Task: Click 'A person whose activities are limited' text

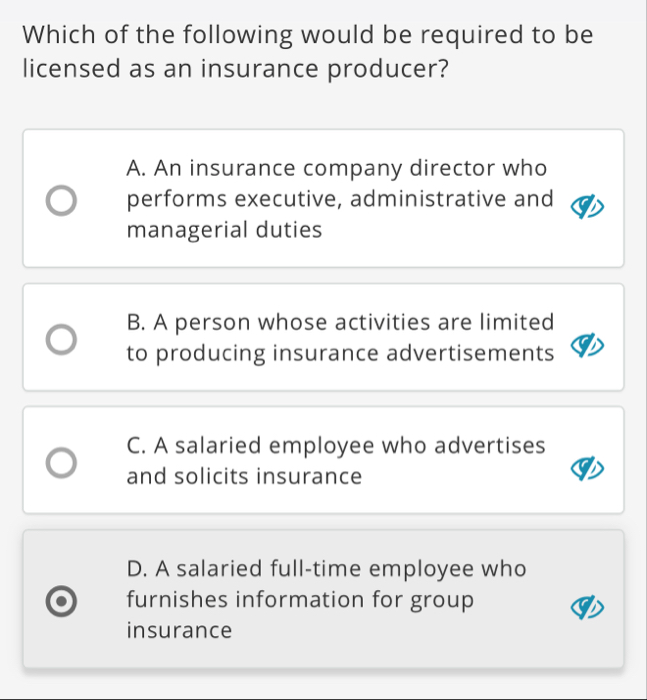Action: coord(340,323)
